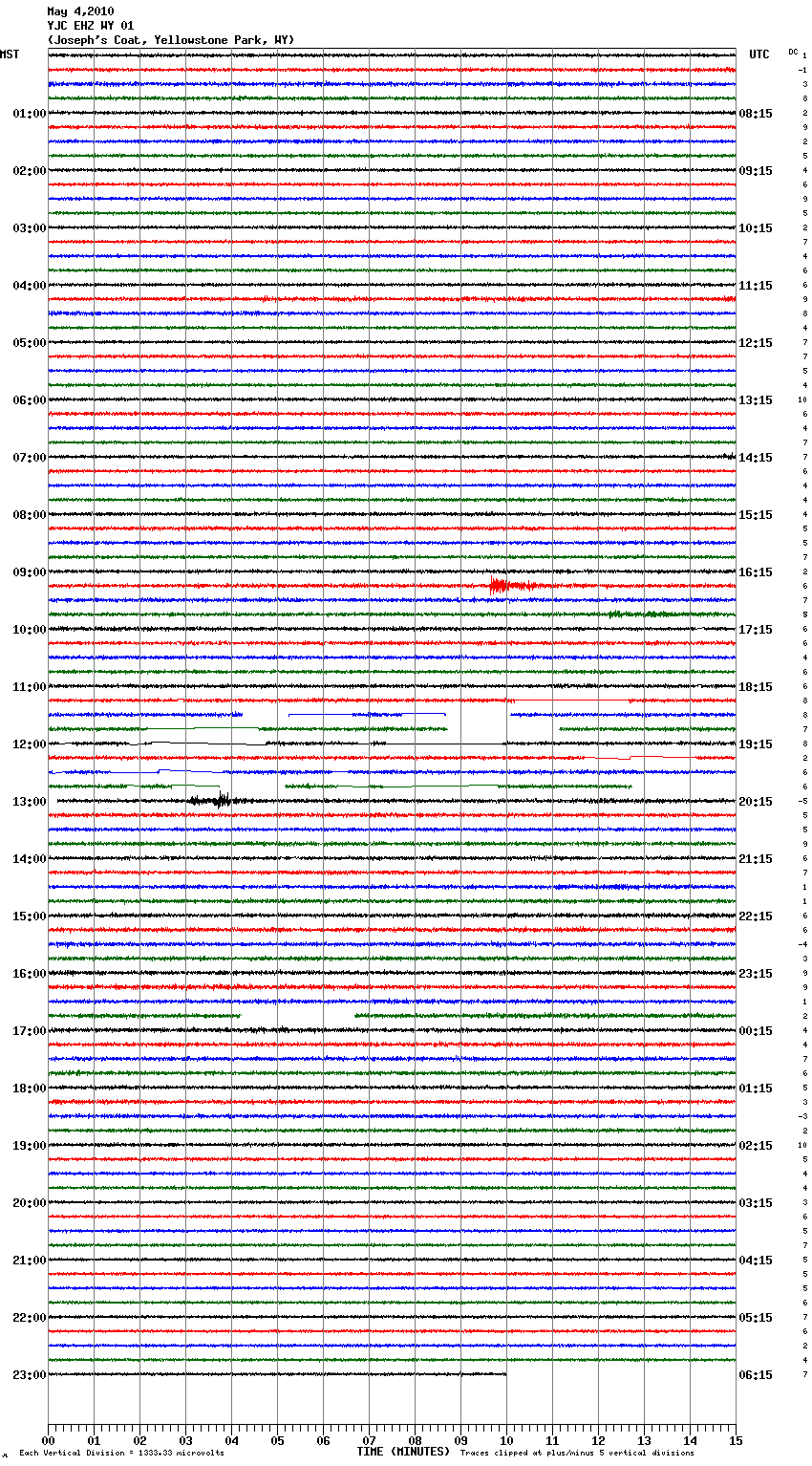This screenshot has height=1466, width=812.
Task: Select the '05:00' MST hour label
Action: click(30, 343)
